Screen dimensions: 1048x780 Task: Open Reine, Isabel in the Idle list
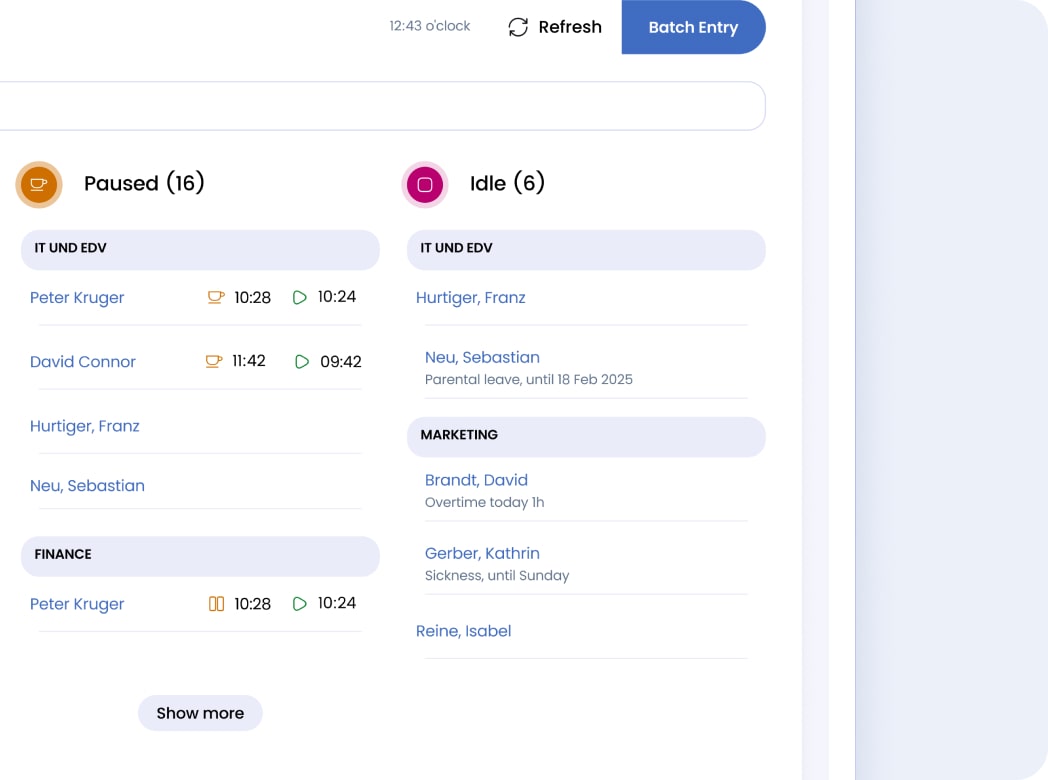(x=463, y=631)
